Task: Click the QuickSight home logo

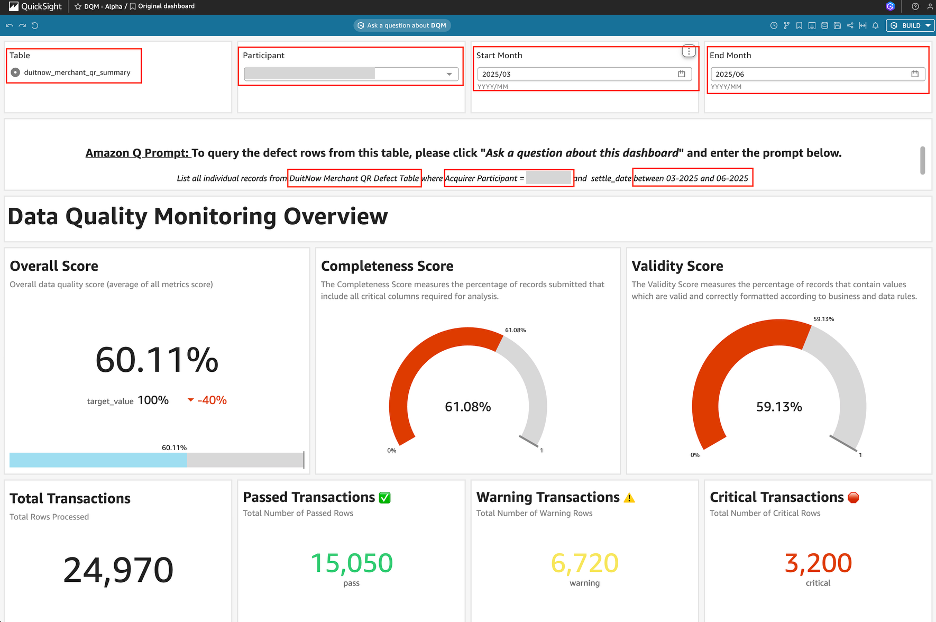Action: point(35,6)
